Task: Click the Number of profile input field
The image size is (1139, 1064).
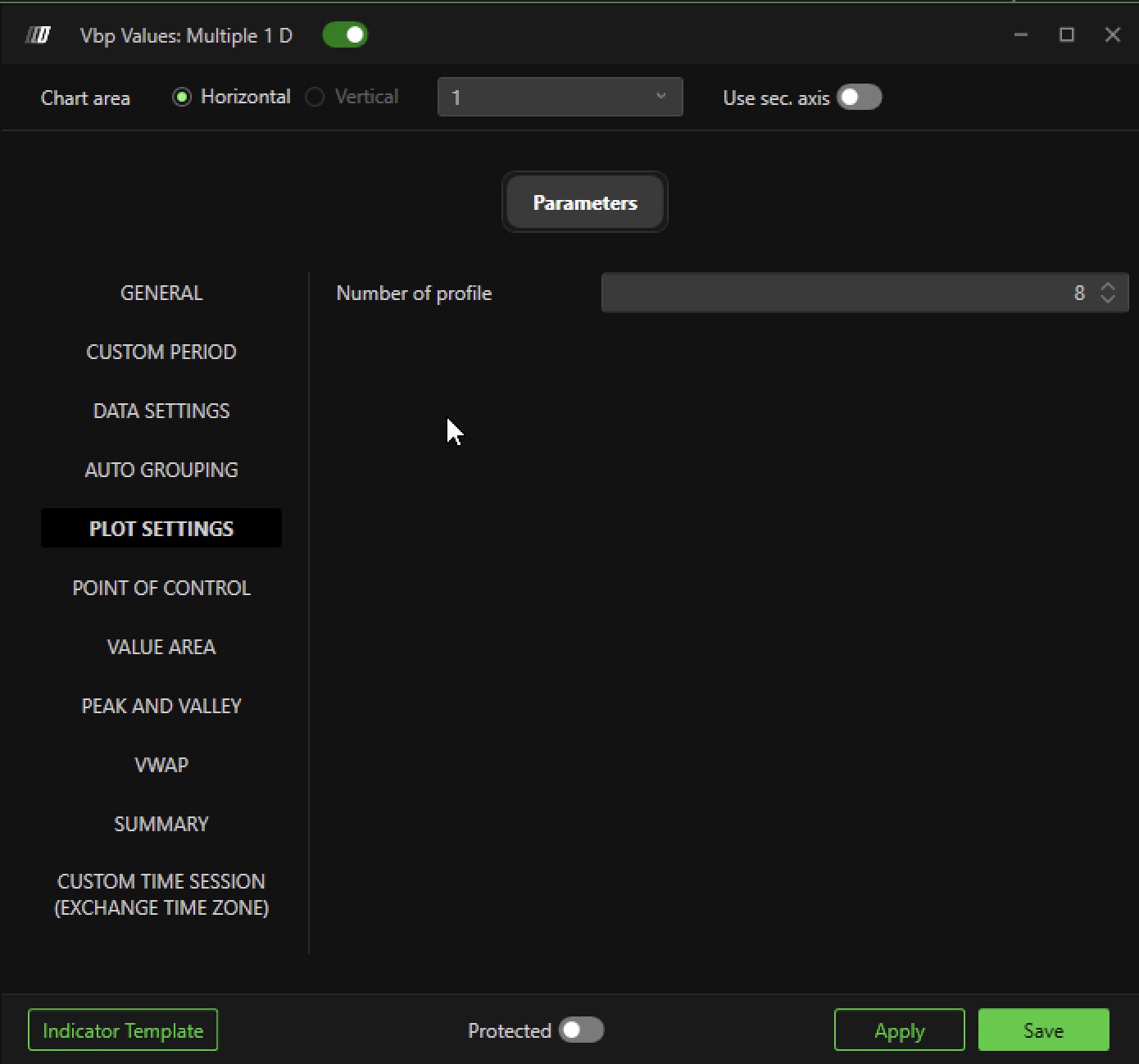Action: pyautogui.click(x=844, y=293)
